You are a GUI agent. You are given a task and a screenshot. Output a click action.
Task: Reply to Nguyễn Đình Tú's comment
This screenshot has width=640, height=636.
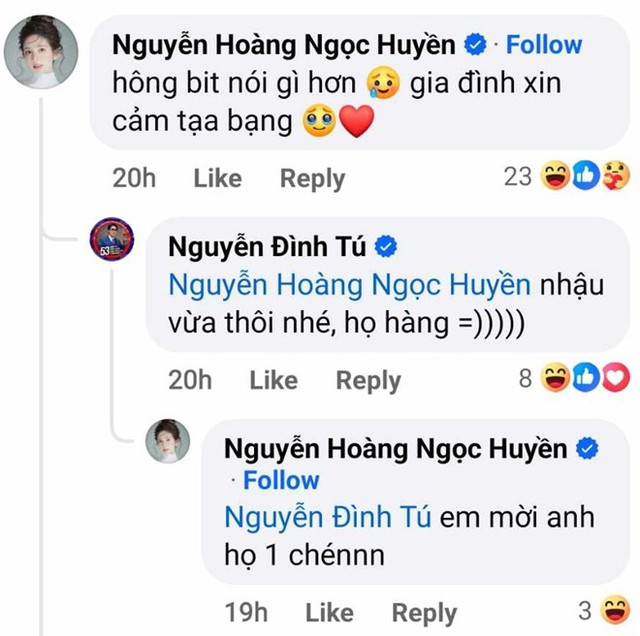click(368, 380)
